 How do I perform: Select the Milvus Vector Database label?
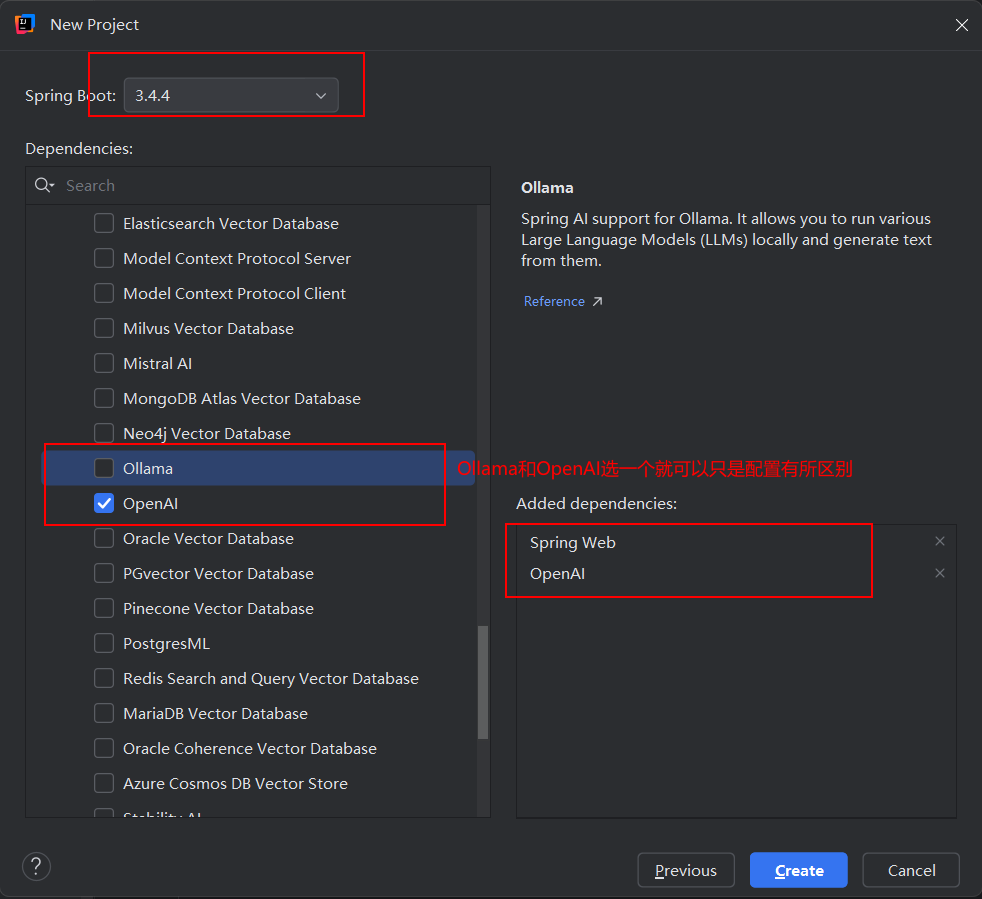pyautogui.click(x=209, y=328)
